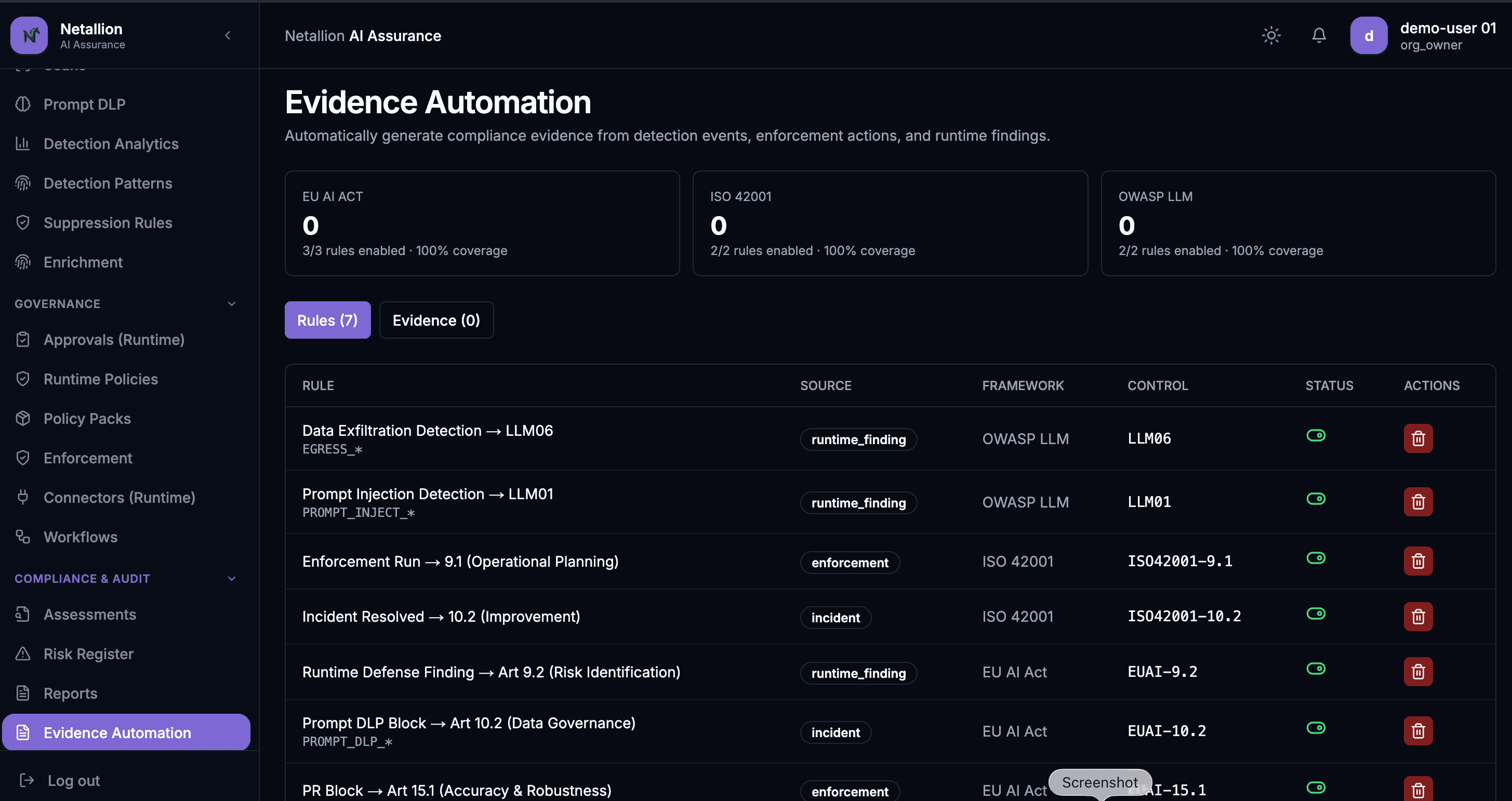Click the Reports document icon
Screen dimensions: 1512x801
point(23,692)
